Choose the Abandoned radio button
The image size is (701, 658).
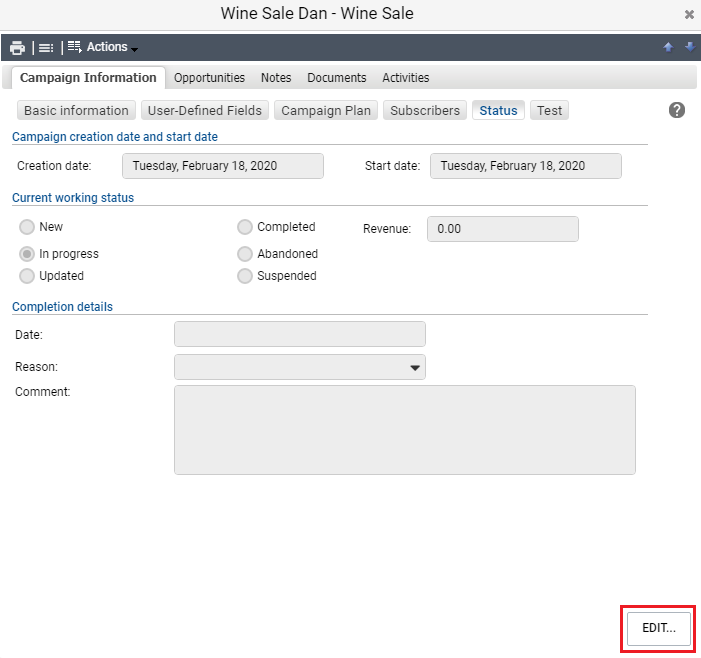pos(245,254)
